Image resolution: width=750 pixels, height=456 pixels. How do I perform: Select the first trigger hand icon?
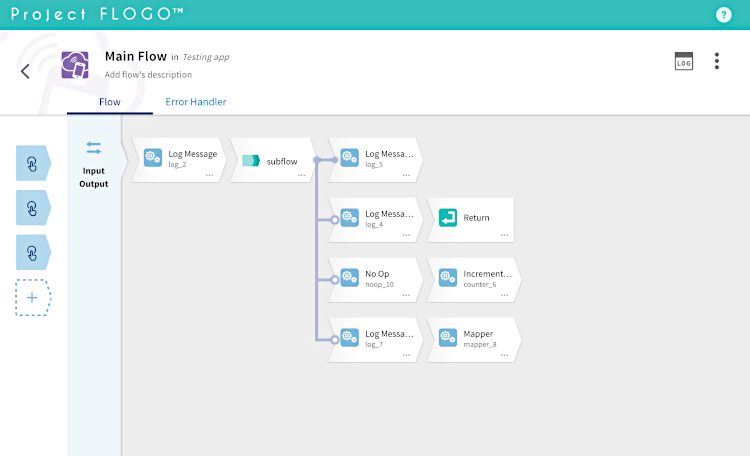click(33, 163)
